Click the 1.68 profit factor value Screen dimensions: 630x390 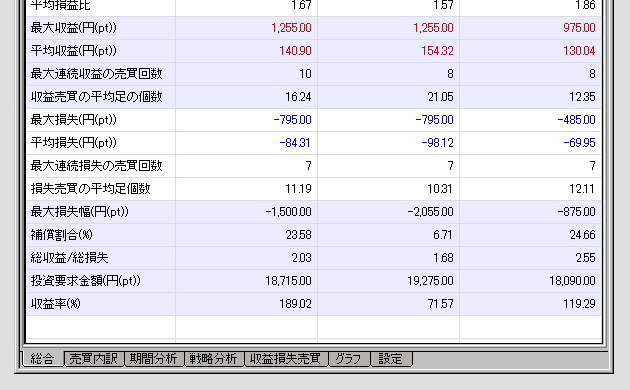pos(444,257)
